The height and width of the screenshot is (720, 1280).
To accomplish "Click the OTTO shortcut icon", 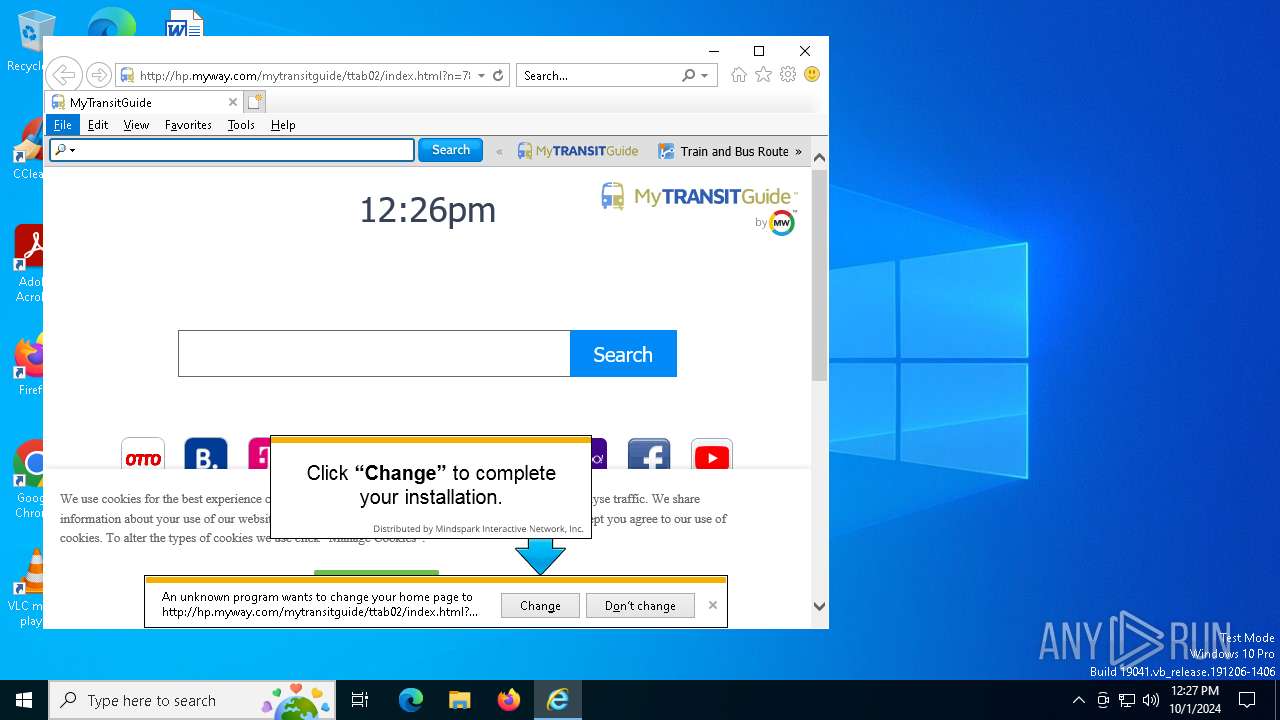I will tap(143, 455).
